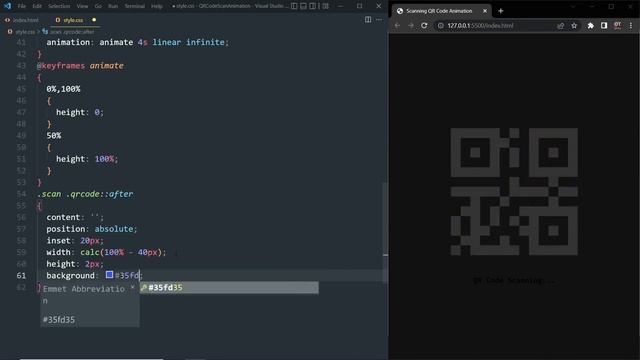Toggle the browser side panel icon
640x360 pixels.
[604, 26]
